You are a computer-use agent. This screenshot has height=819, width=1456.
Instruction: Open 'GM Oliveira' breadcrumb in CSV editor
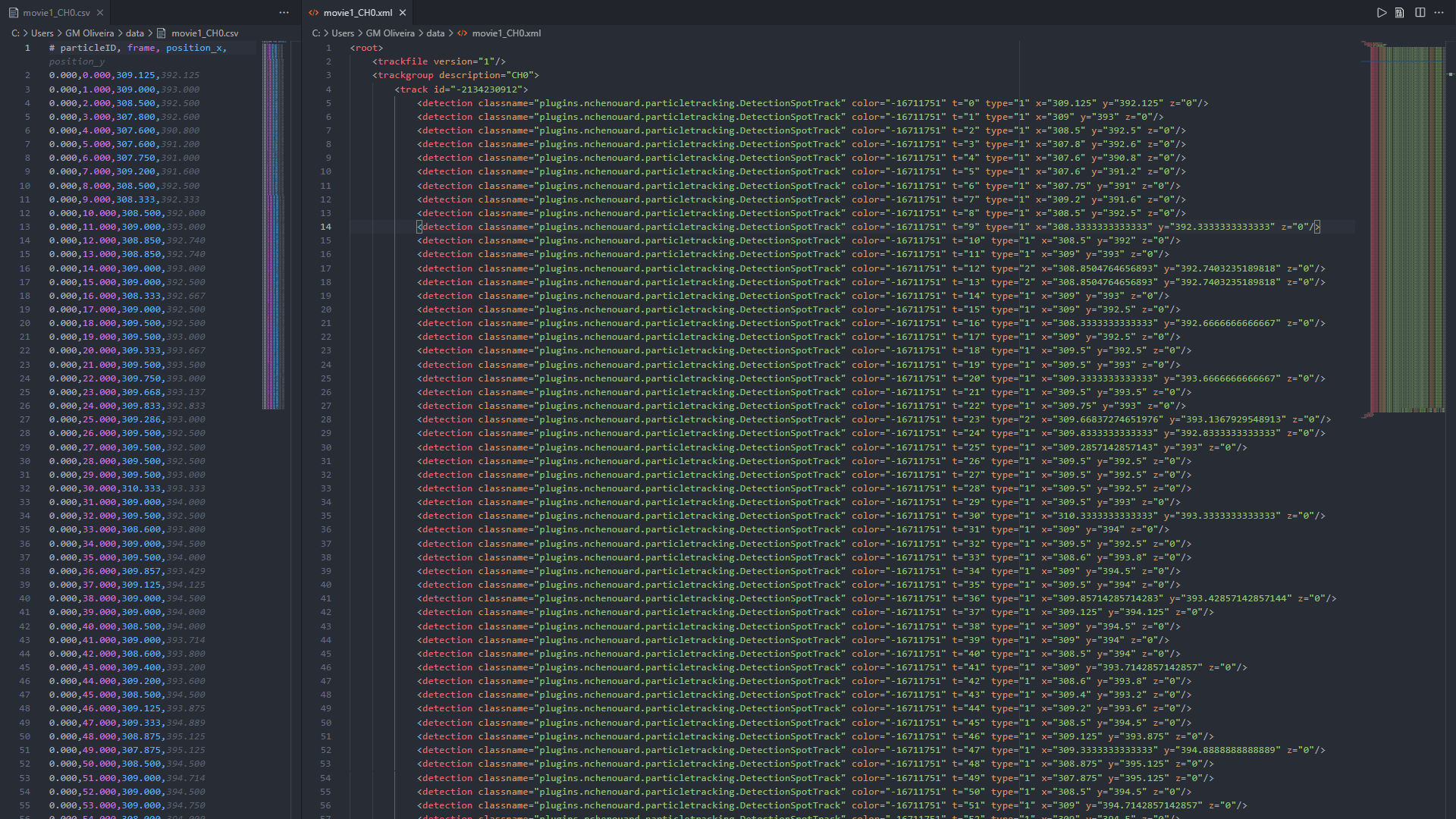coord(89,33)
